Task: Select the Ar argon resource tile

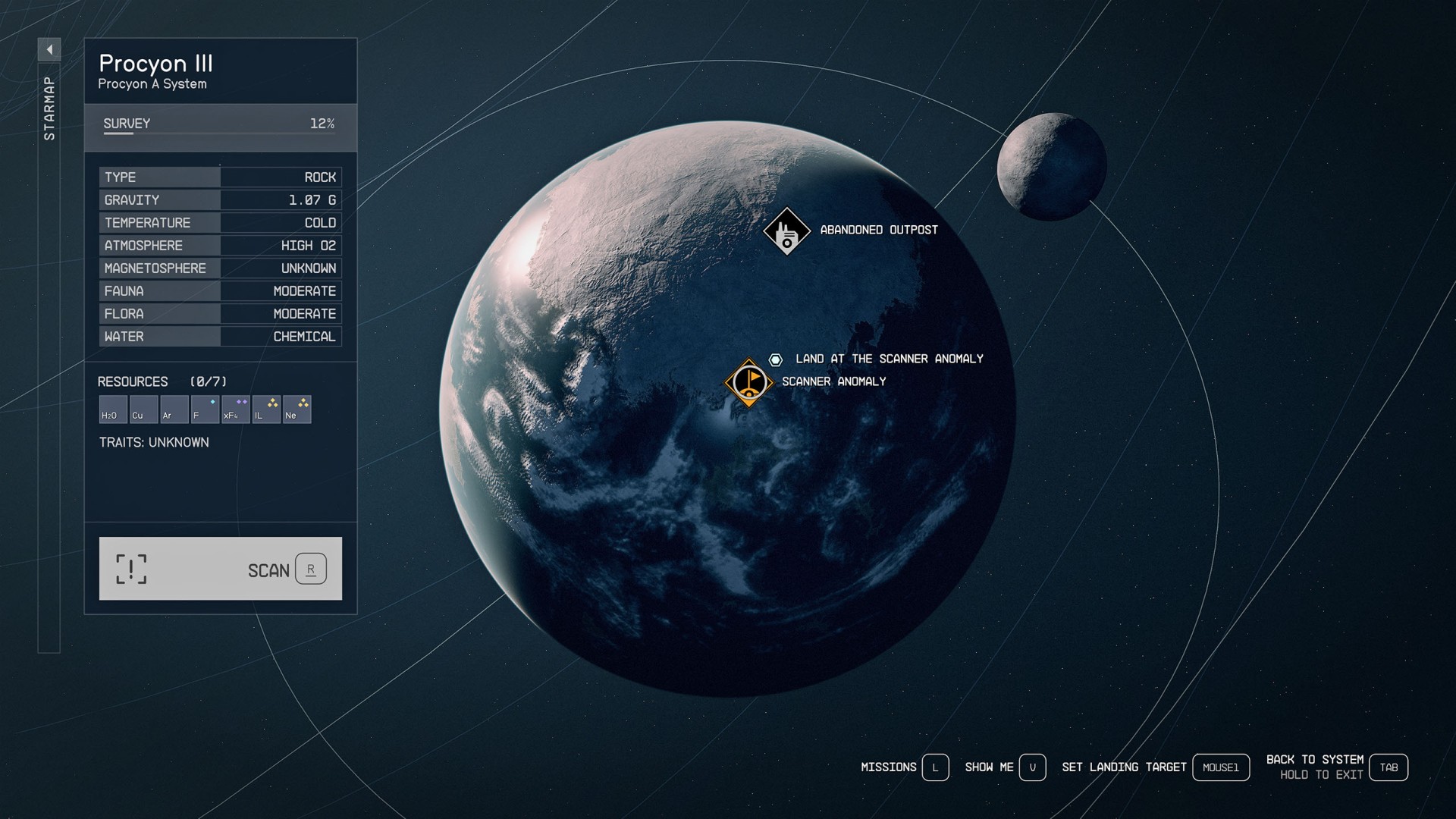Action: pyautogui.click(x=174, y=409)
